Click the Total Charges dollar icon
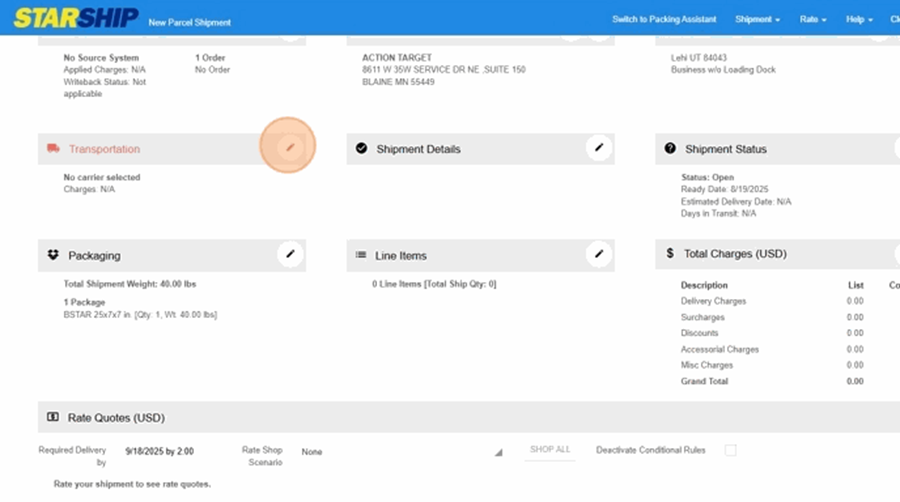This screenshot has width=900, height=502. tap(670, 254)
